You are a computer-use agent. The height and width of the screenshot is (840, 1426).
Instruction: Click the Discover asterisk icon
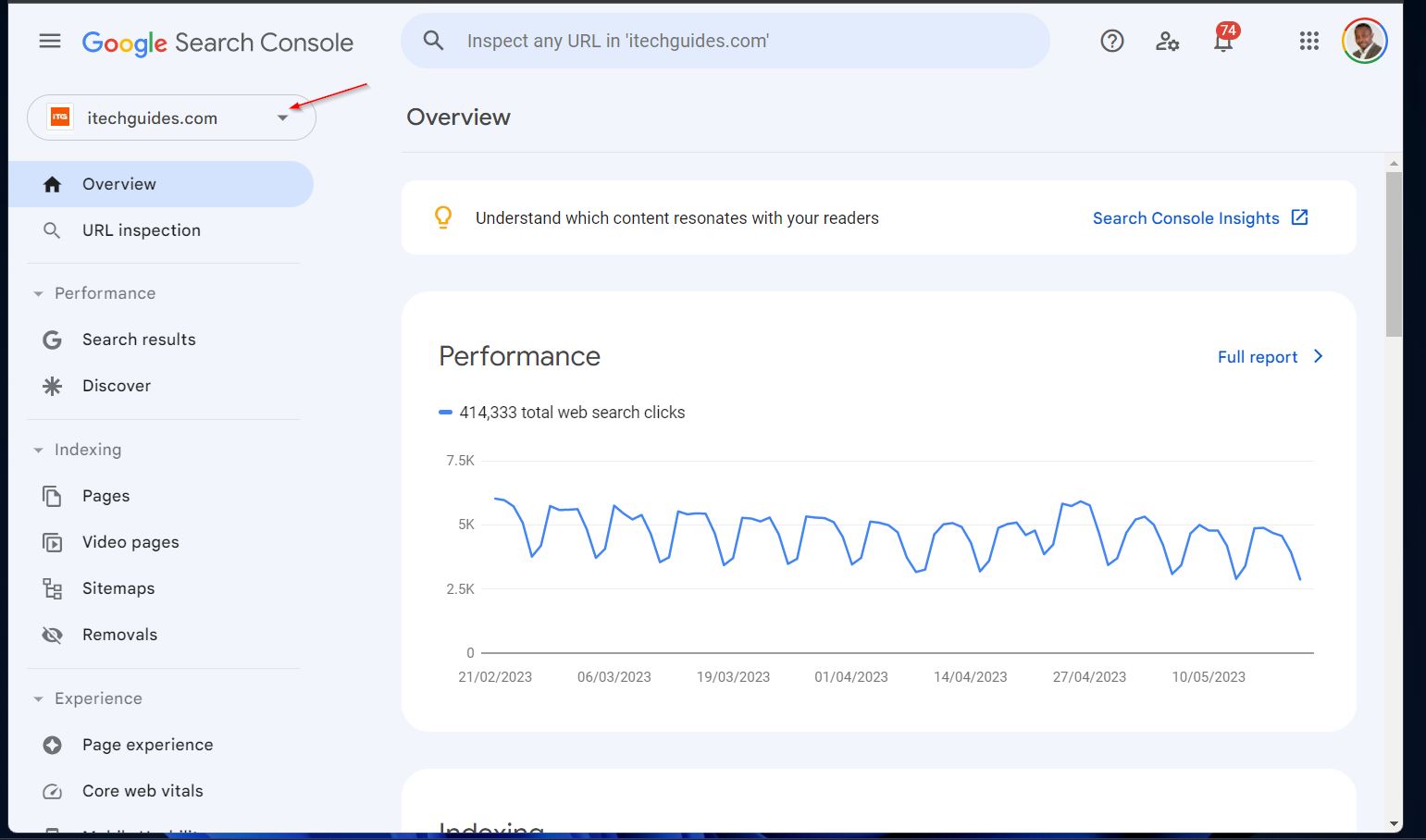[53, 386]
